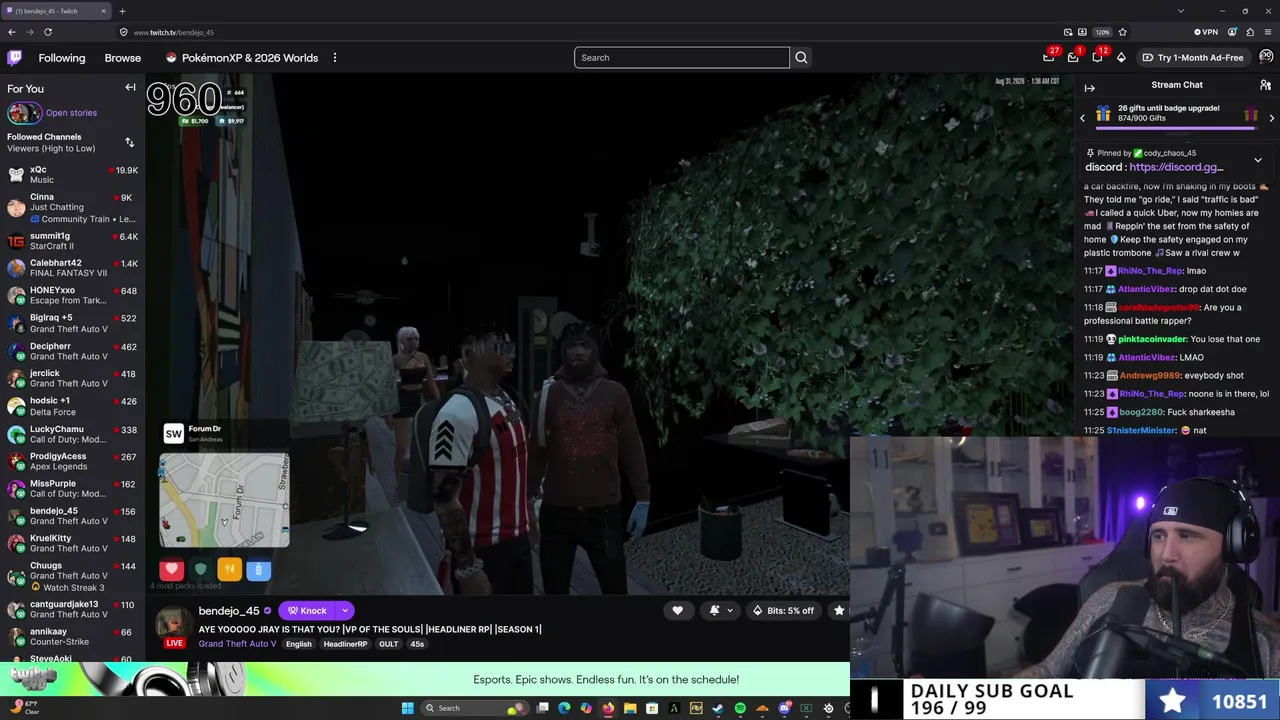Open Cinna channel from sidebar

tap(72, 208)
